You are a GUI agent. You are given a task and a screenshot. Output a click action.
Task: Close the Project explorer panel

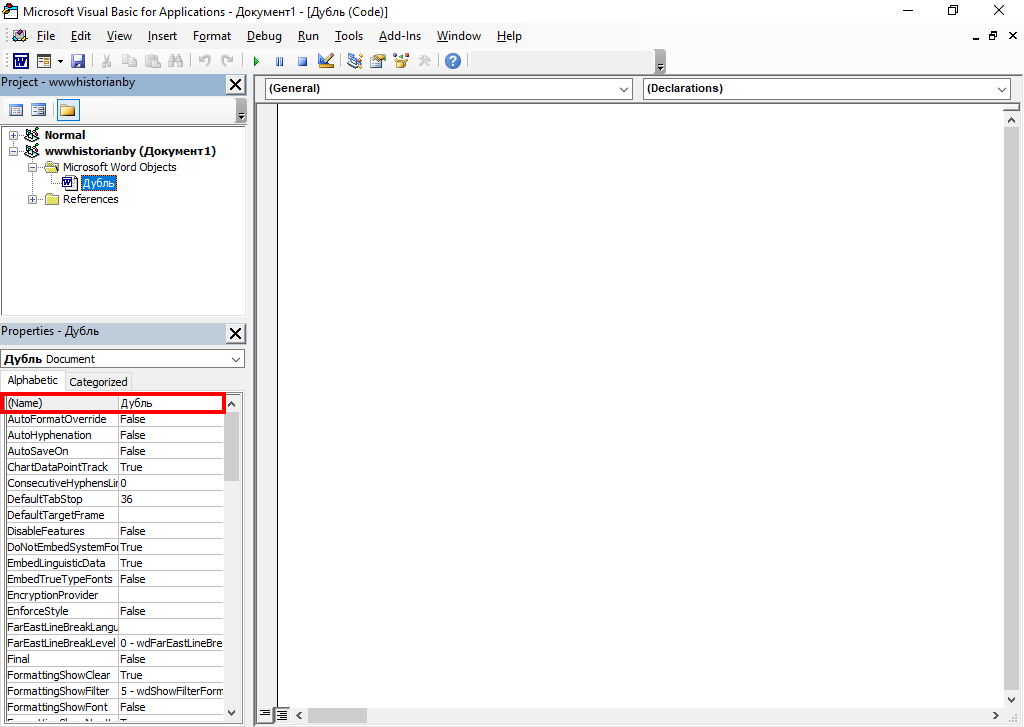coord(235,84)
